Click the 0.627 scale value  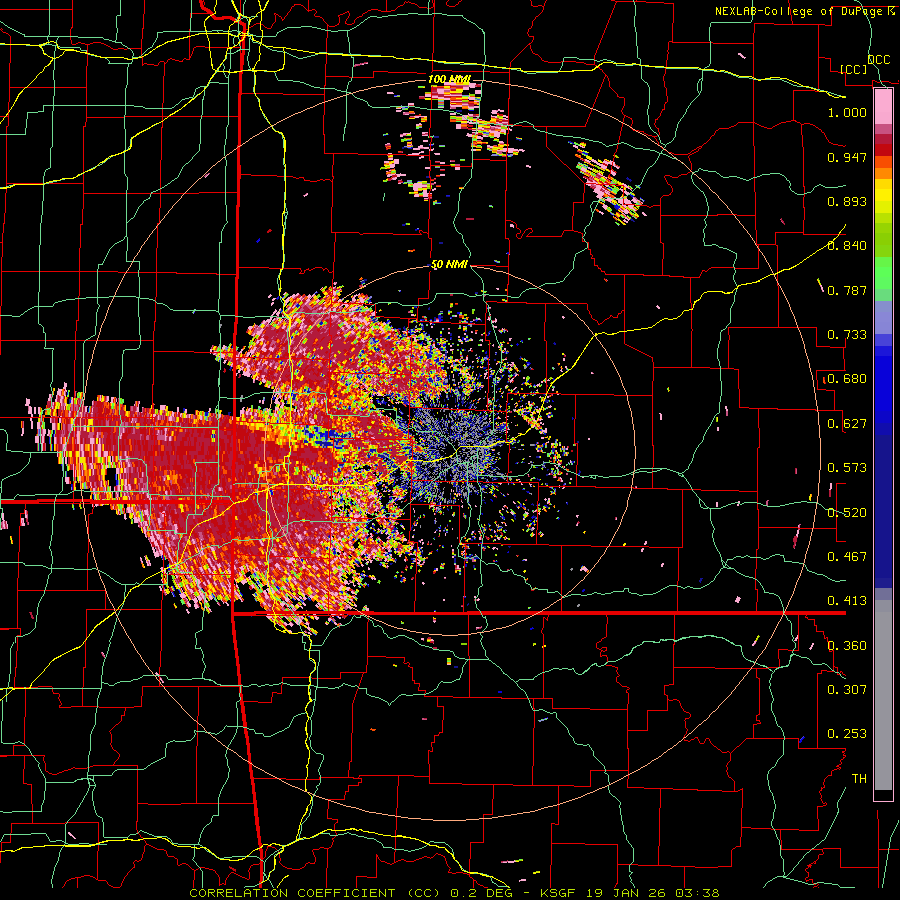[x=847, y=424]
